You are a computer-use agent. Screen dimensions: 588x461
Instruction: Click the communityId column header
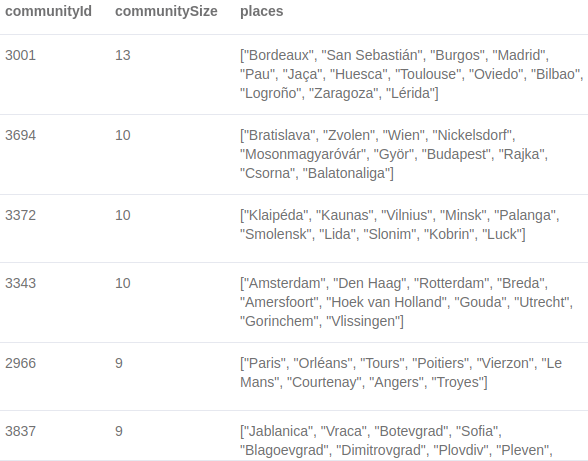click(48, 11)
